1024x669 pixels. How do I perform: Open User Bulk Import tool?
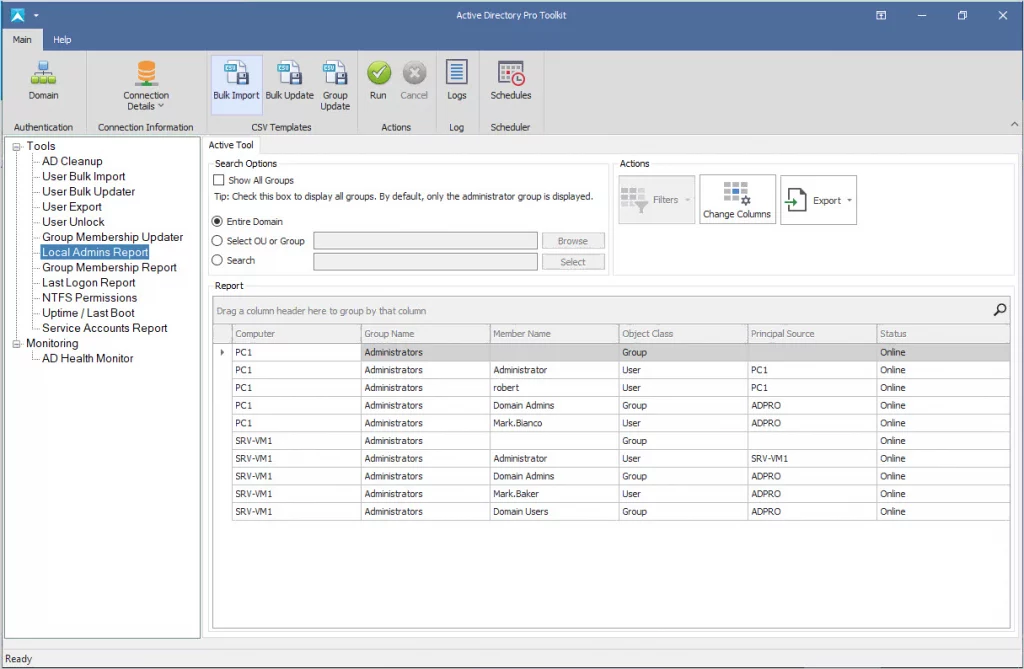pyautogui.click(x=84, y=176)
